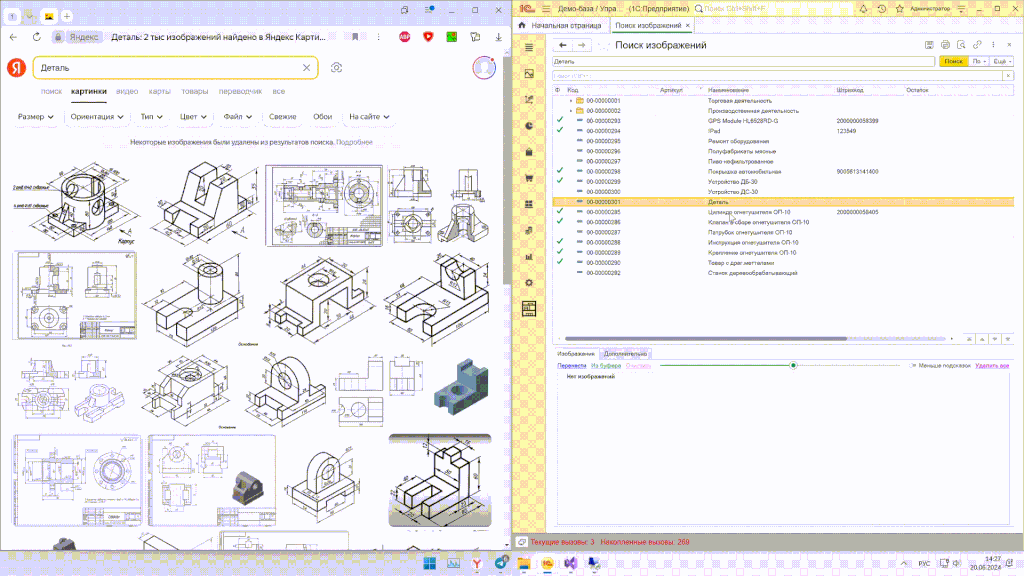Click the print icon in the Поиск изображений form
Screen dimensions: 1024x576
pyautogui.click(x=945, y=45)
